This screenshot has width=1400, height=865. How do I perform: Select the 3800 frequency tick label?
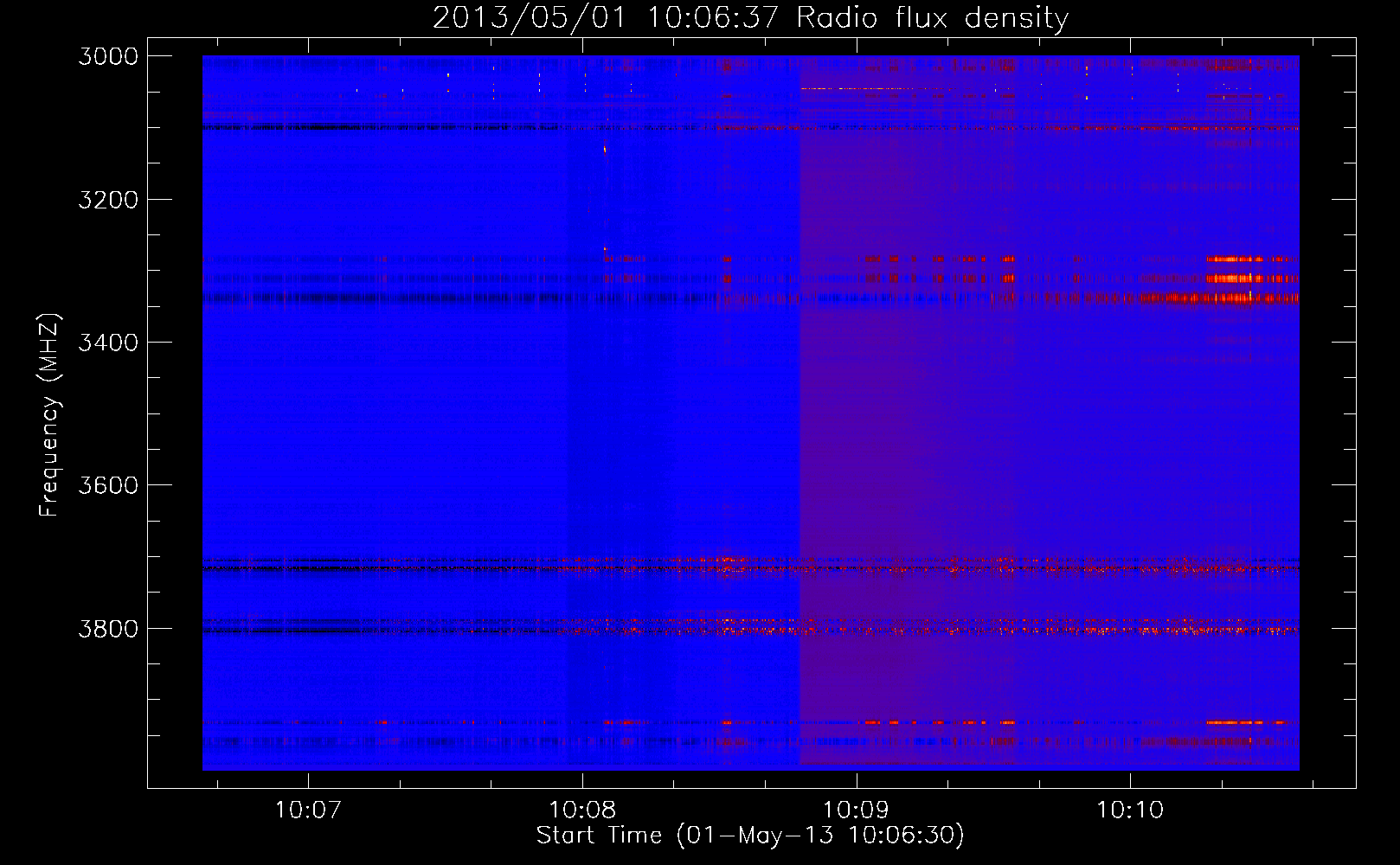click(108, 628)
